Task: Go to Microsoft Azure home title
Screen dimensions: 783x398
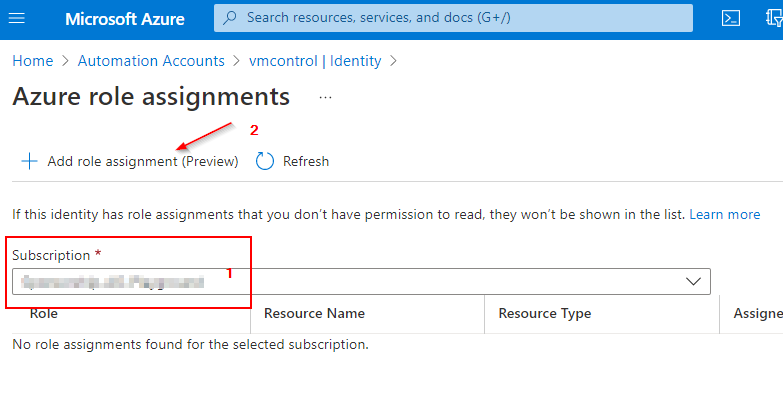Action: (125, 19)
